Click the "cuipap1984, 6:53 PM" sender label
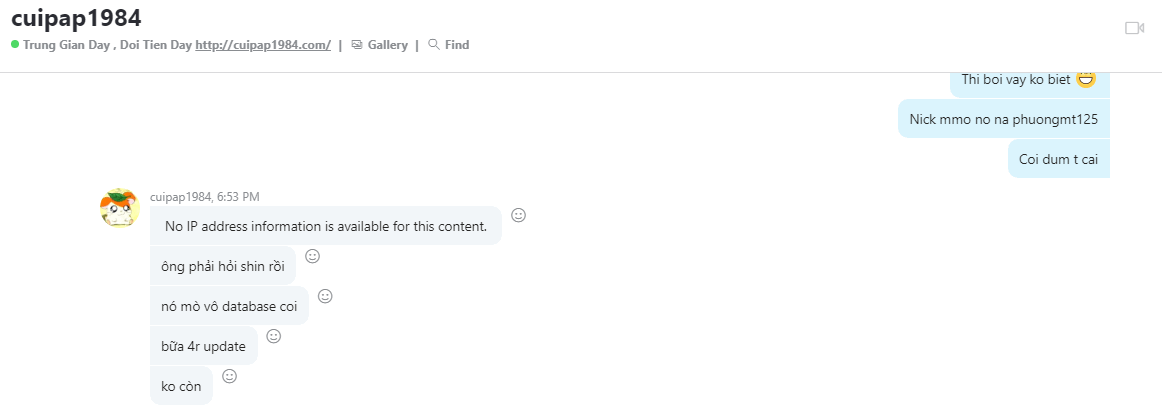 204,197
